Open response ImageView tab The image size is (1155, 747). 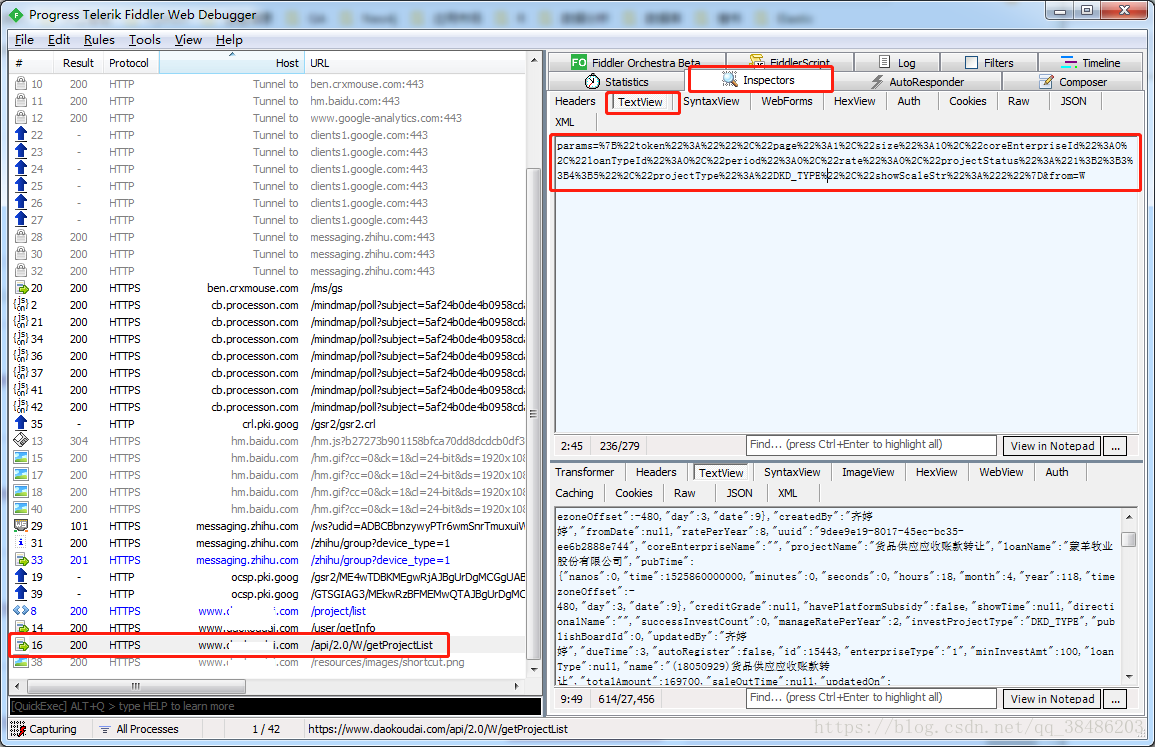868,472
